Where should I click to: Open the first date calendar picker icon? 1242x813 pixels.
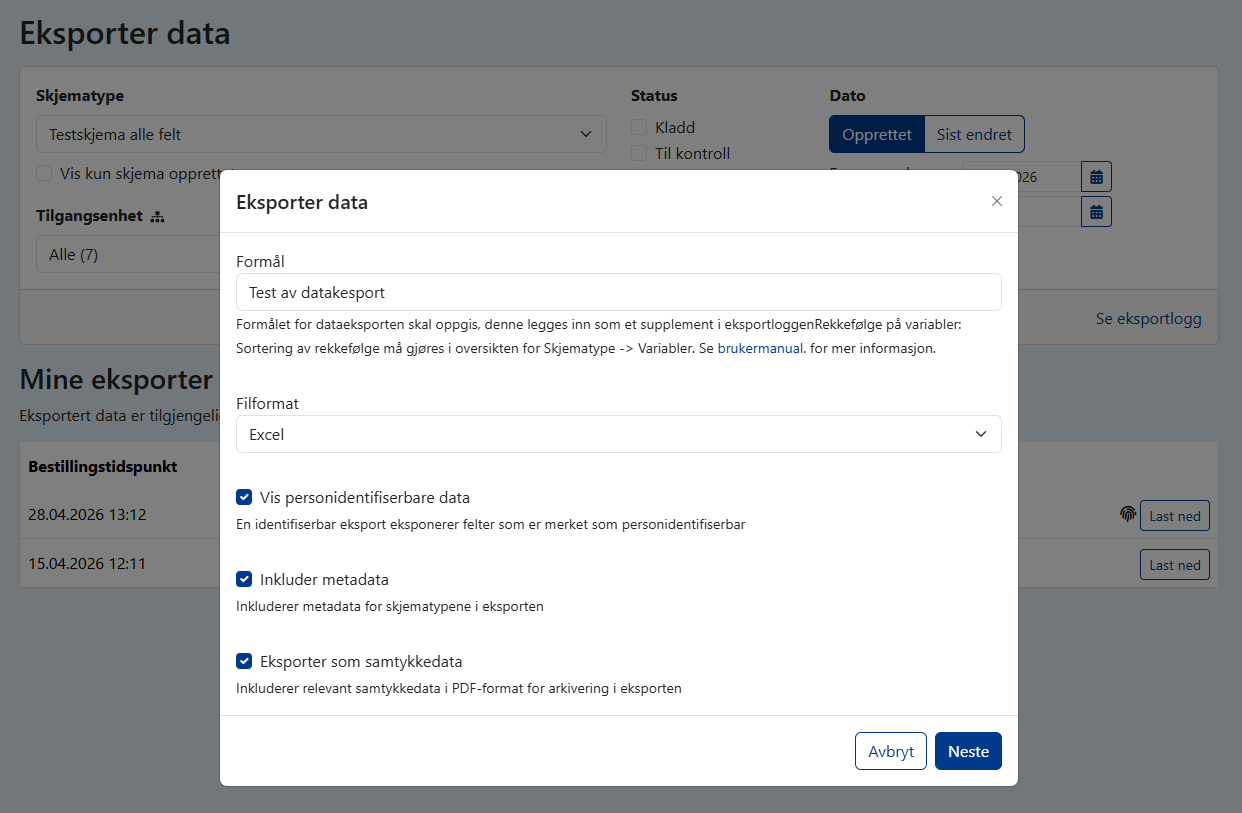click(x=1096, y=177)
